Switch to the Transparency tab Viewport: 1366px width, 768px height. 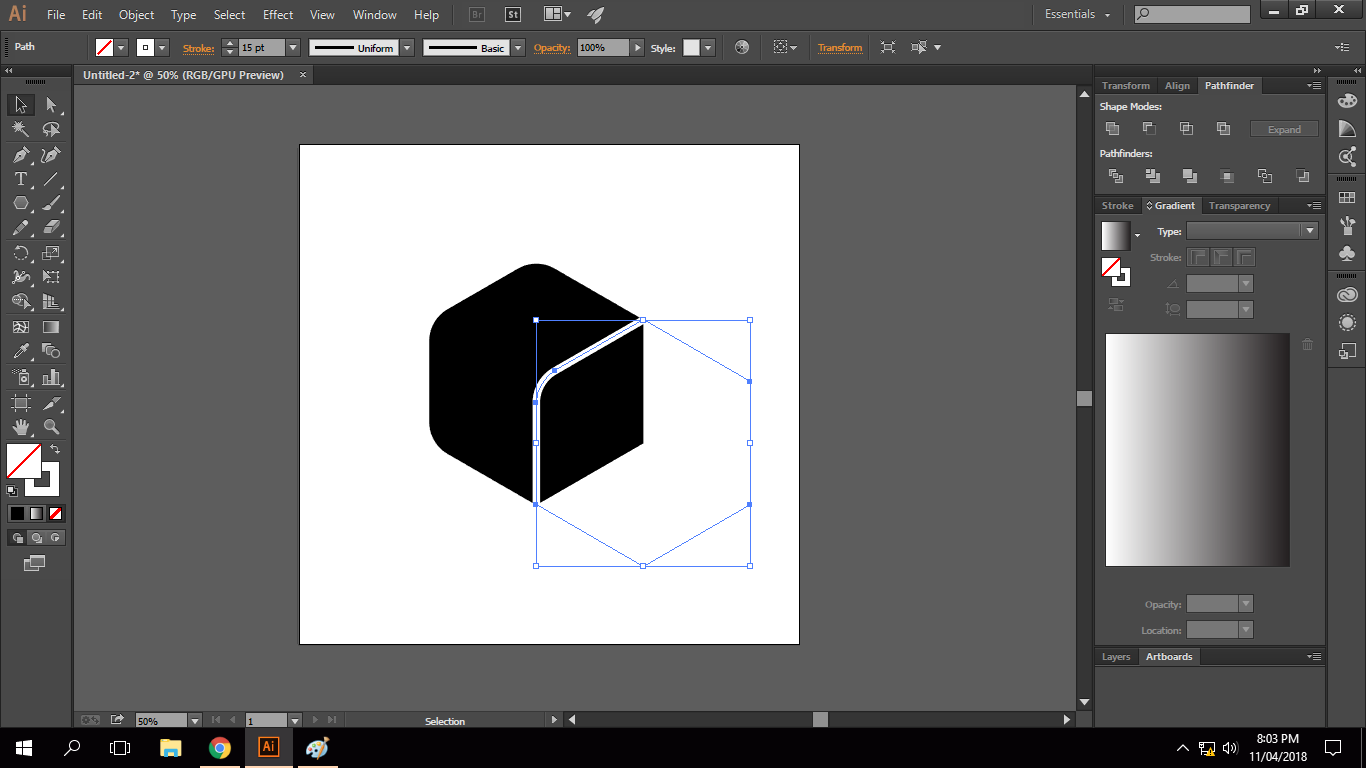click(x=1239, y=206)
